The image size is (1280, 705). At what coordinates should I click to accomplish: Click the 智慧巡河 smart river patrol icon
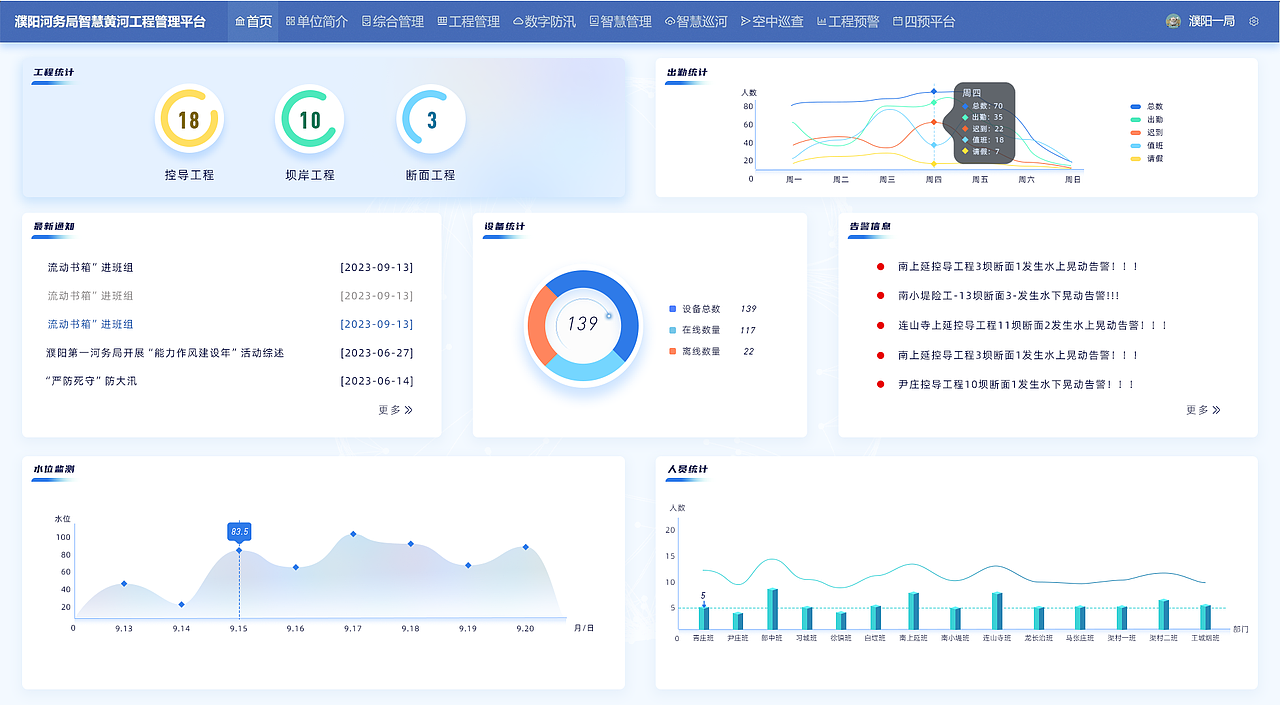point(672,20)
